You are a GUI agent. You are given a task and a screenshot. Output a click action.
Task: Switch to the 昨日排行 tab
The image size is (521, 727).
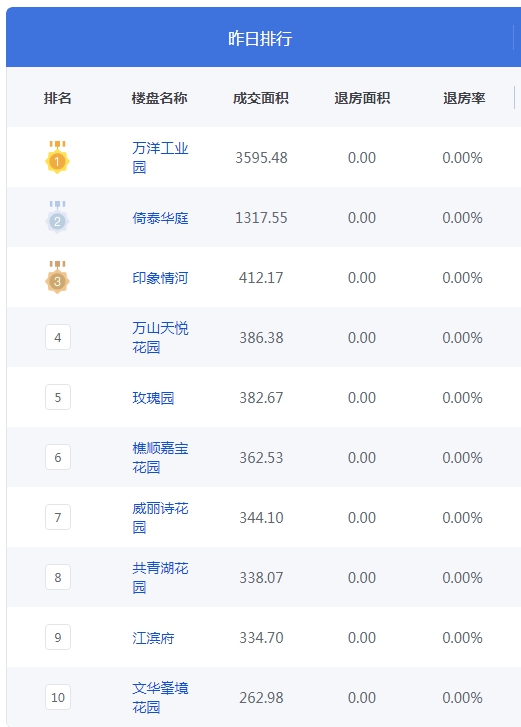click(260, 38)
